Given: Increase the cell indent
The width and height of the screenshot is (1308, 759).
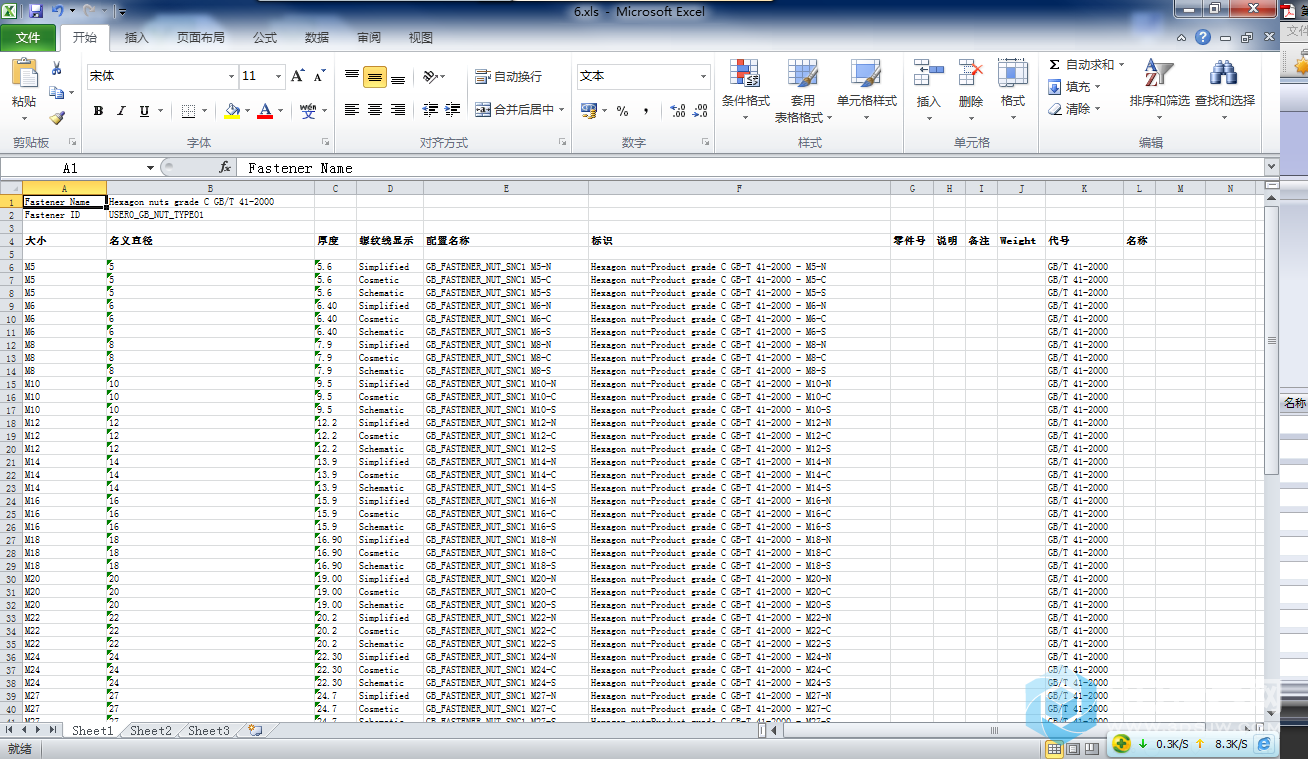Looking at the screenshot, I should 453,110.
